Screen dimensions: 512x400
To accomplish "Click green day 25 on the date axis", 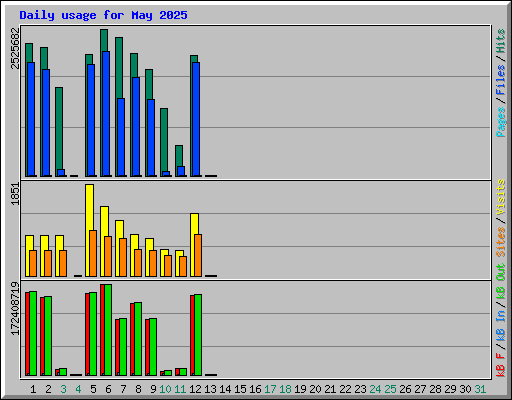I will click(x=390, y=389).
